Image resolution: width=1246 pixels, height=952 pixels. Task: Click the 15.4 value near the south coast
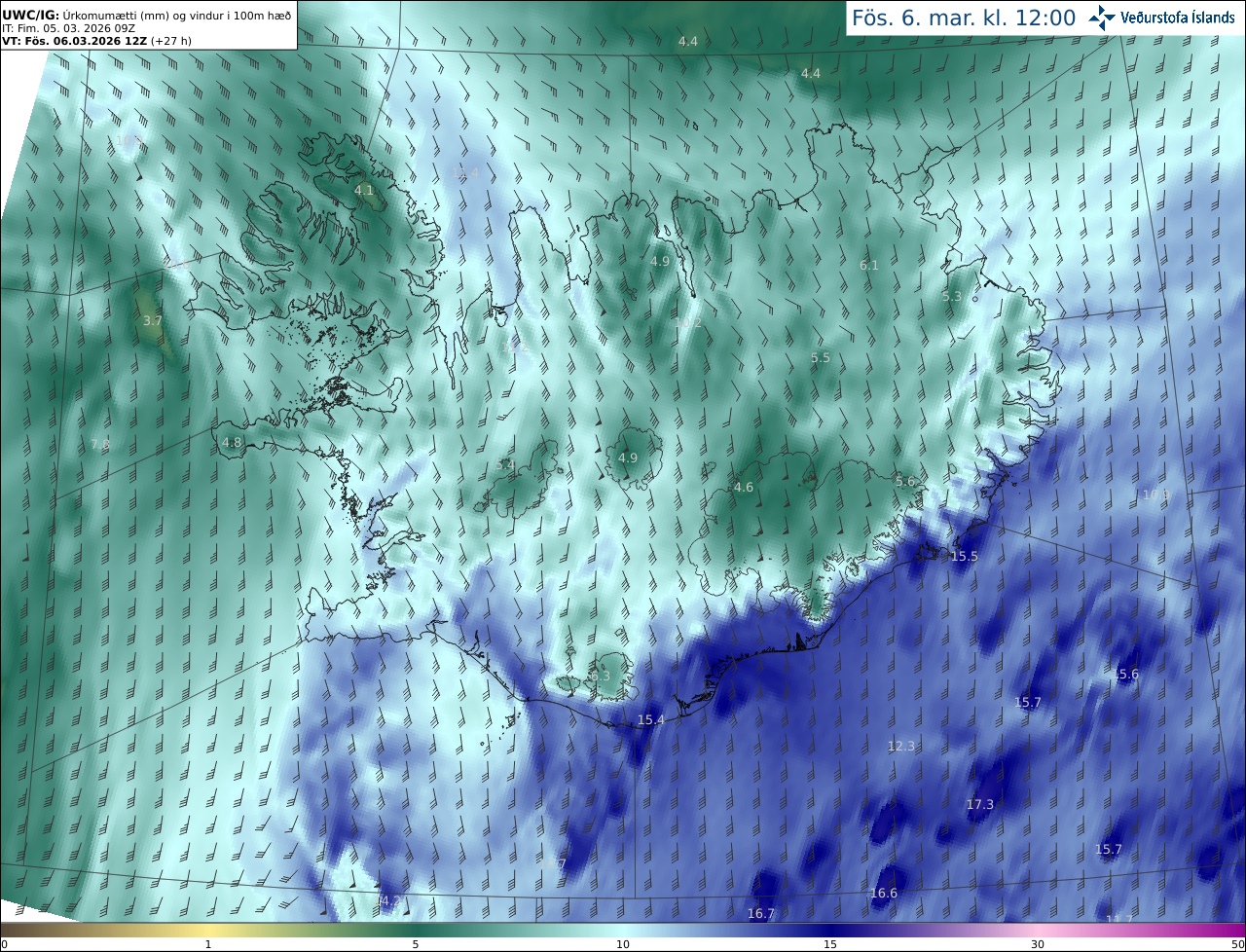[x=651, y=719]
